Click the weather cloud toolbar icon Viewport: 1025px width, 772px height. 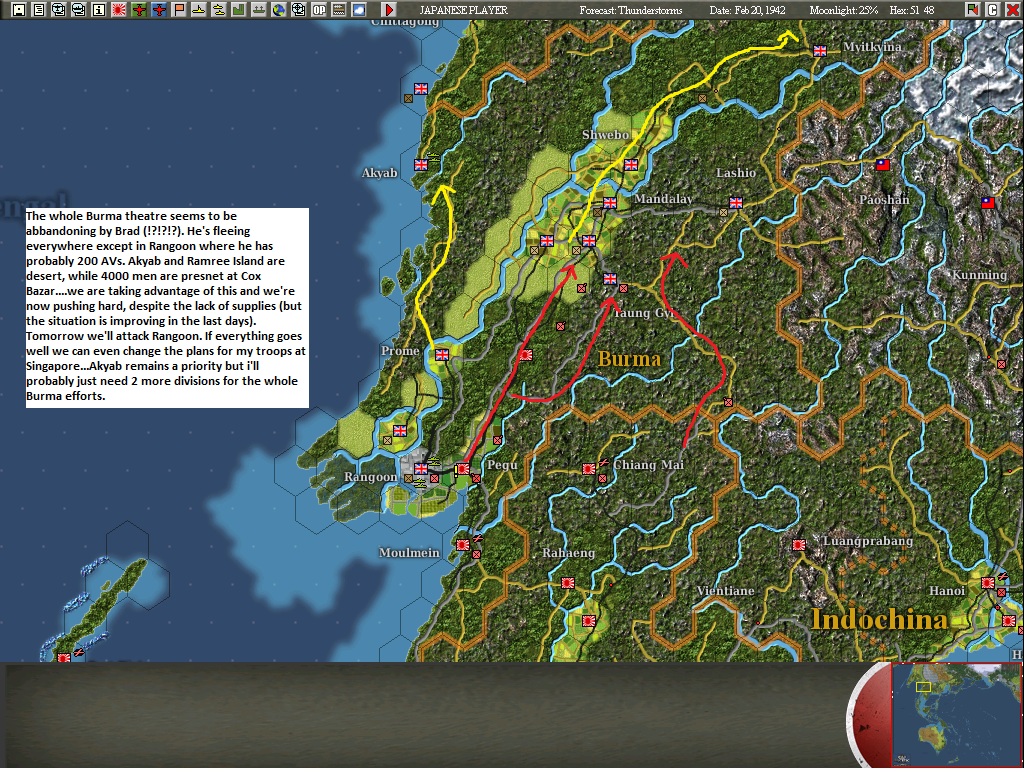pos(359,10)
